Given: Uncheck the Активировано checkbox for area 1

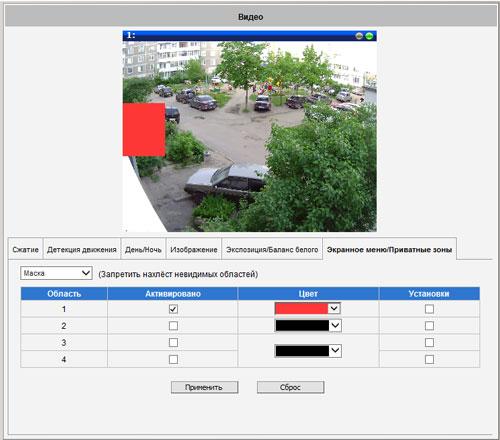Looking at the screenshot, I should point(173,309).
